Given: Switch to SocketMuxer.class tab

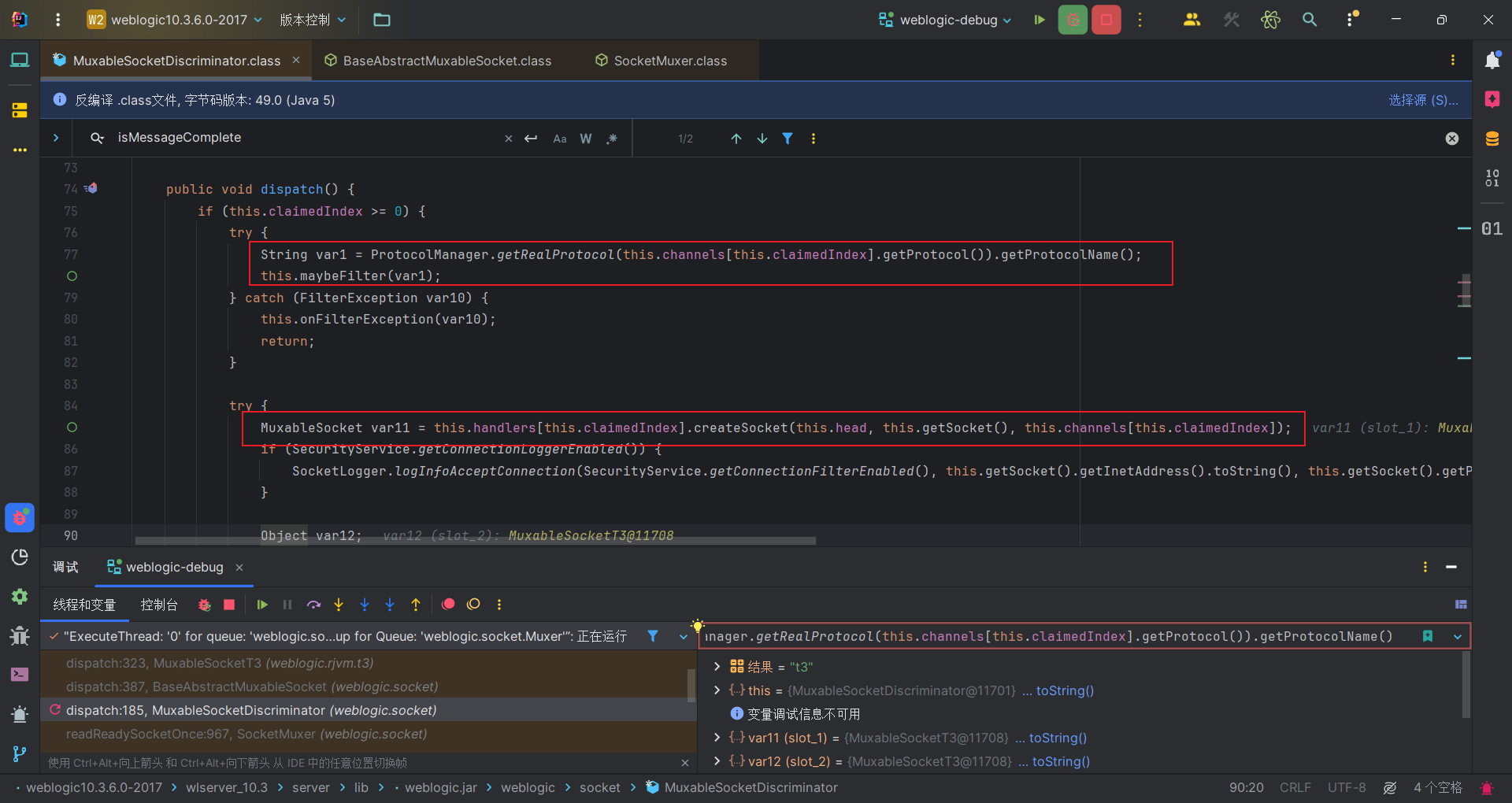Looking at the screenshot, I should pyautogui.click(x=661, y=61).
